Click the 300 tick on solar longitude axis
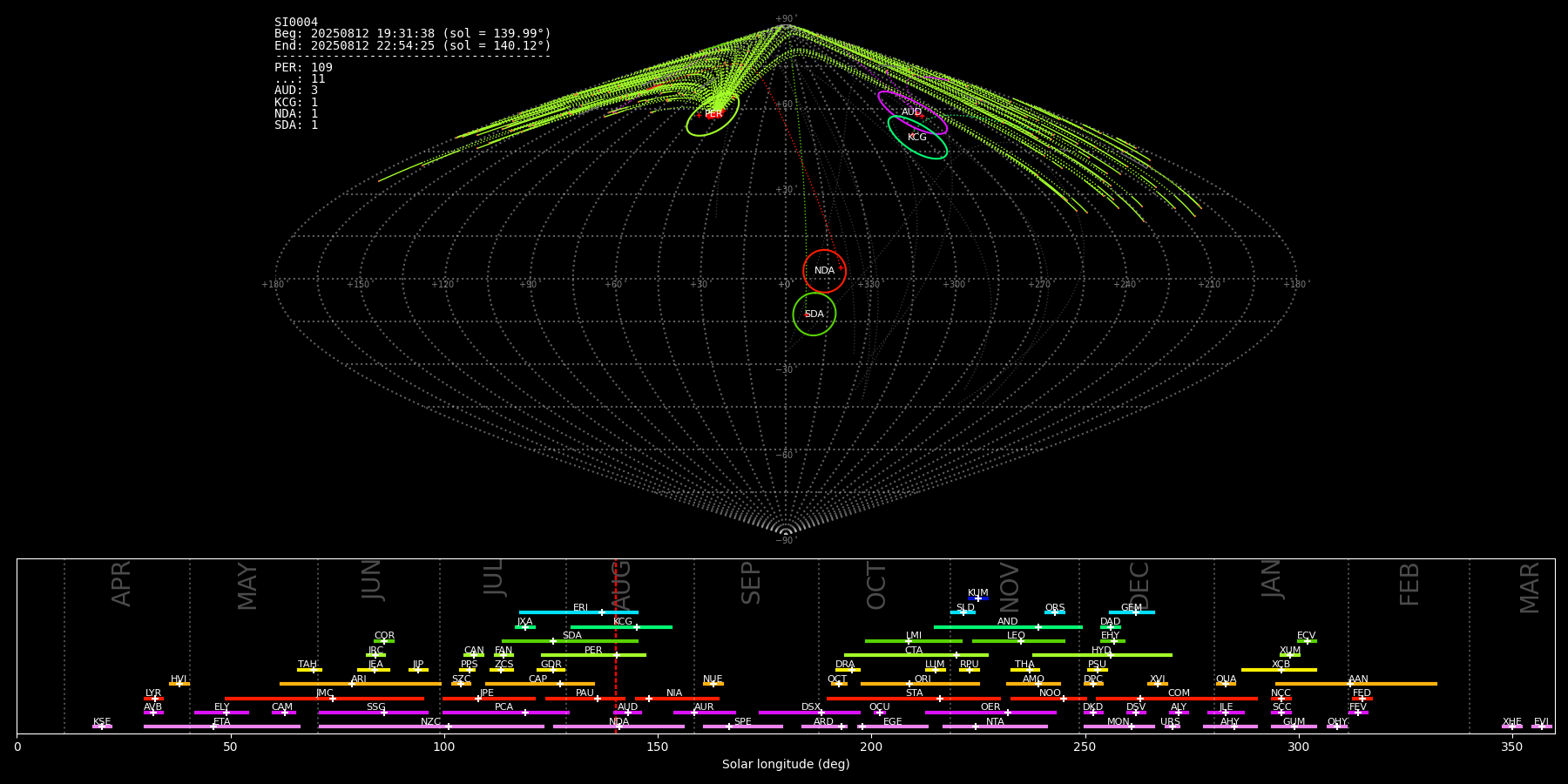This screenshot has height=784, width=1568. [x=1298, y=747]
